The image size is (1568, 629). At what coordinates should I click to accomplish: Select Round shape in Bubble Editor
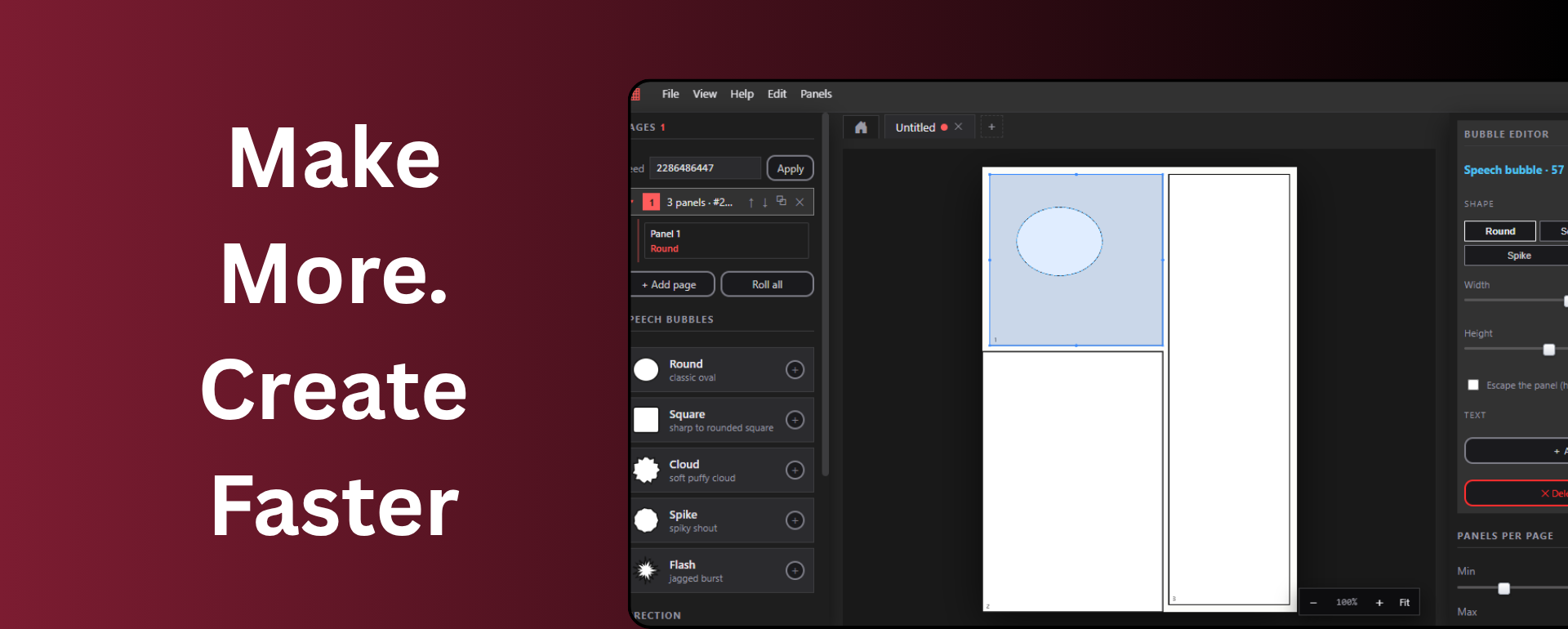pos(1499,231)
